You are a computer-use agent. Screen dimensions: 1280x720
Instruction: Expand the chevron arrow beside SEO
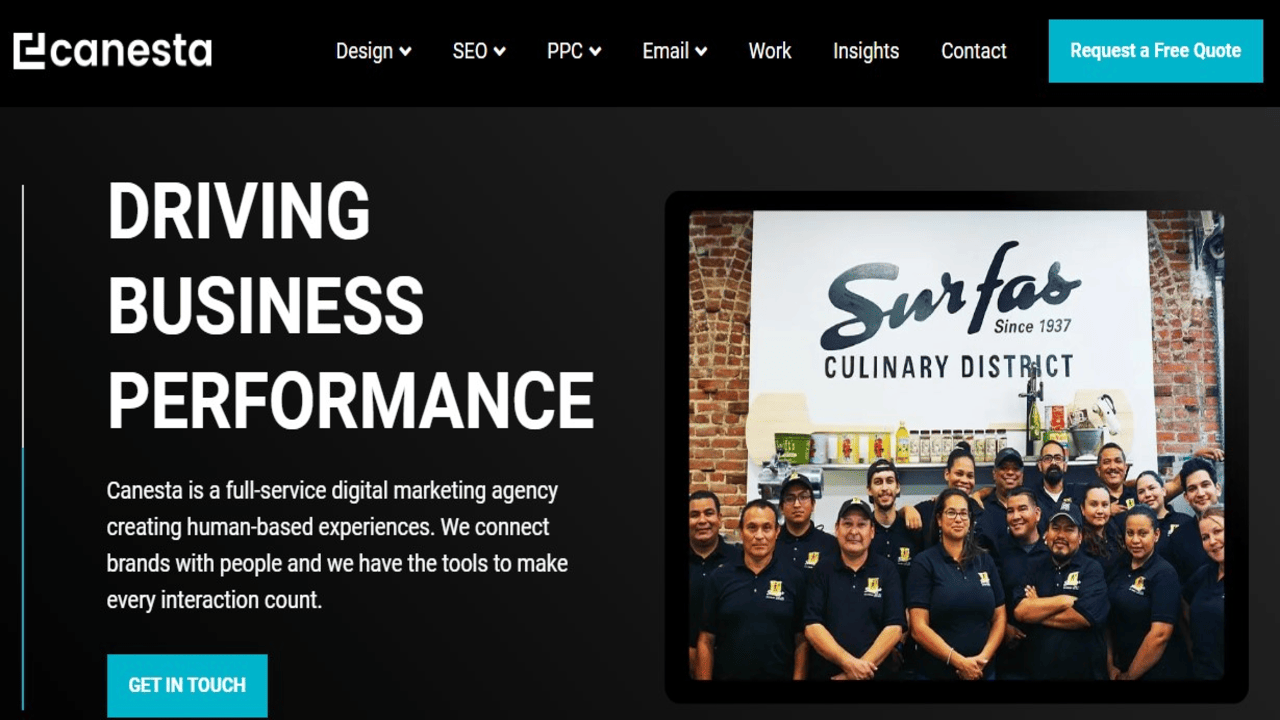click(500, 52)
